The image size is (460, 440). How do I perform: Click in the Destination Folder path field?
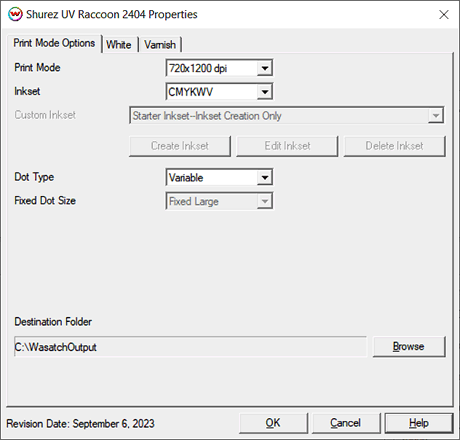[x=190, y=347]
